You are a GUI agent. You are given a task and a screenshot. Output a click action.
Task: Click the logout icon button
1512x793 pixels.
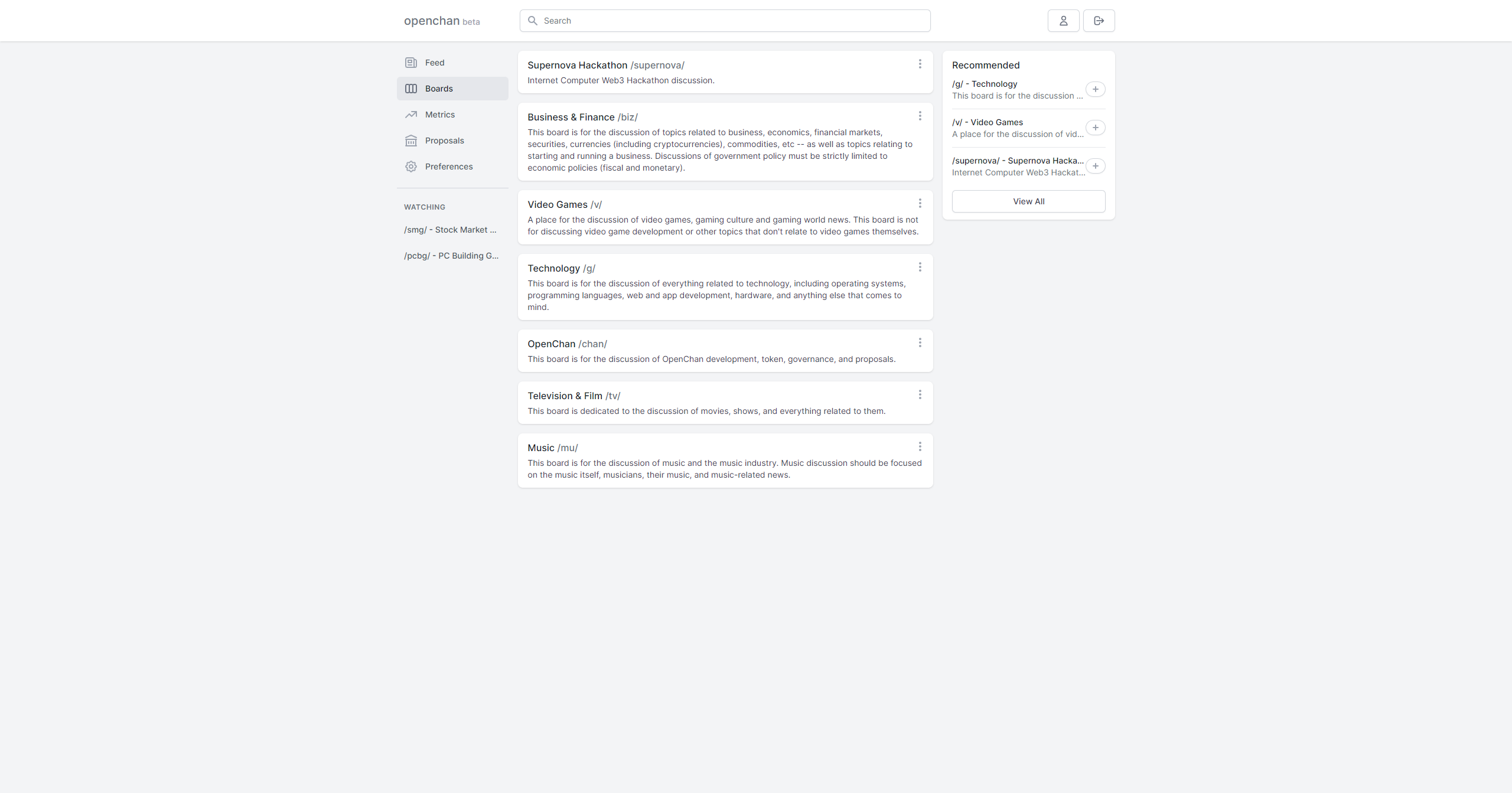tap(1099, 21)
